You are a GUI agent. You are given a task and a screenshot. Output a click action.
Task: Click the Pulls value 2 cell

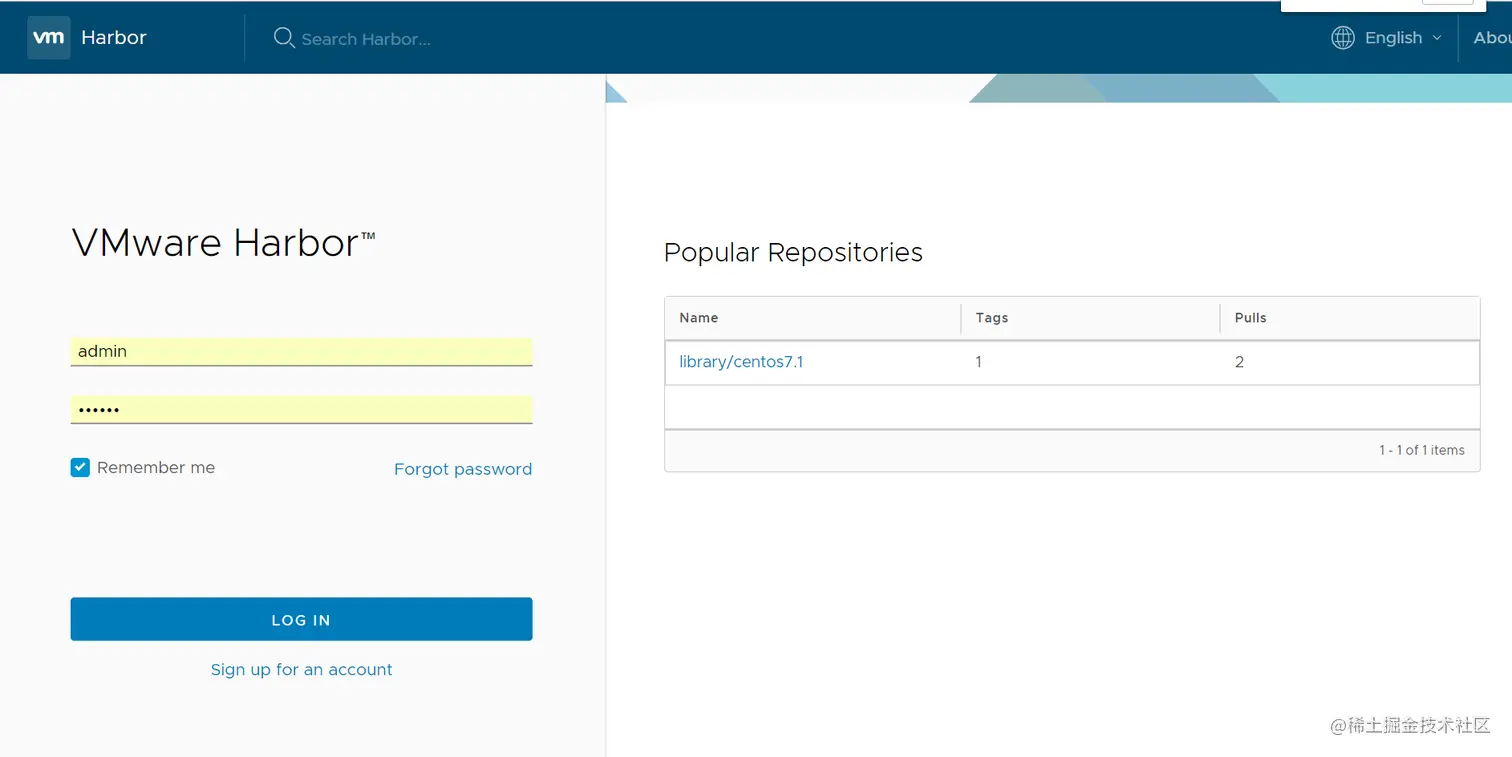tap(1239, 362)
